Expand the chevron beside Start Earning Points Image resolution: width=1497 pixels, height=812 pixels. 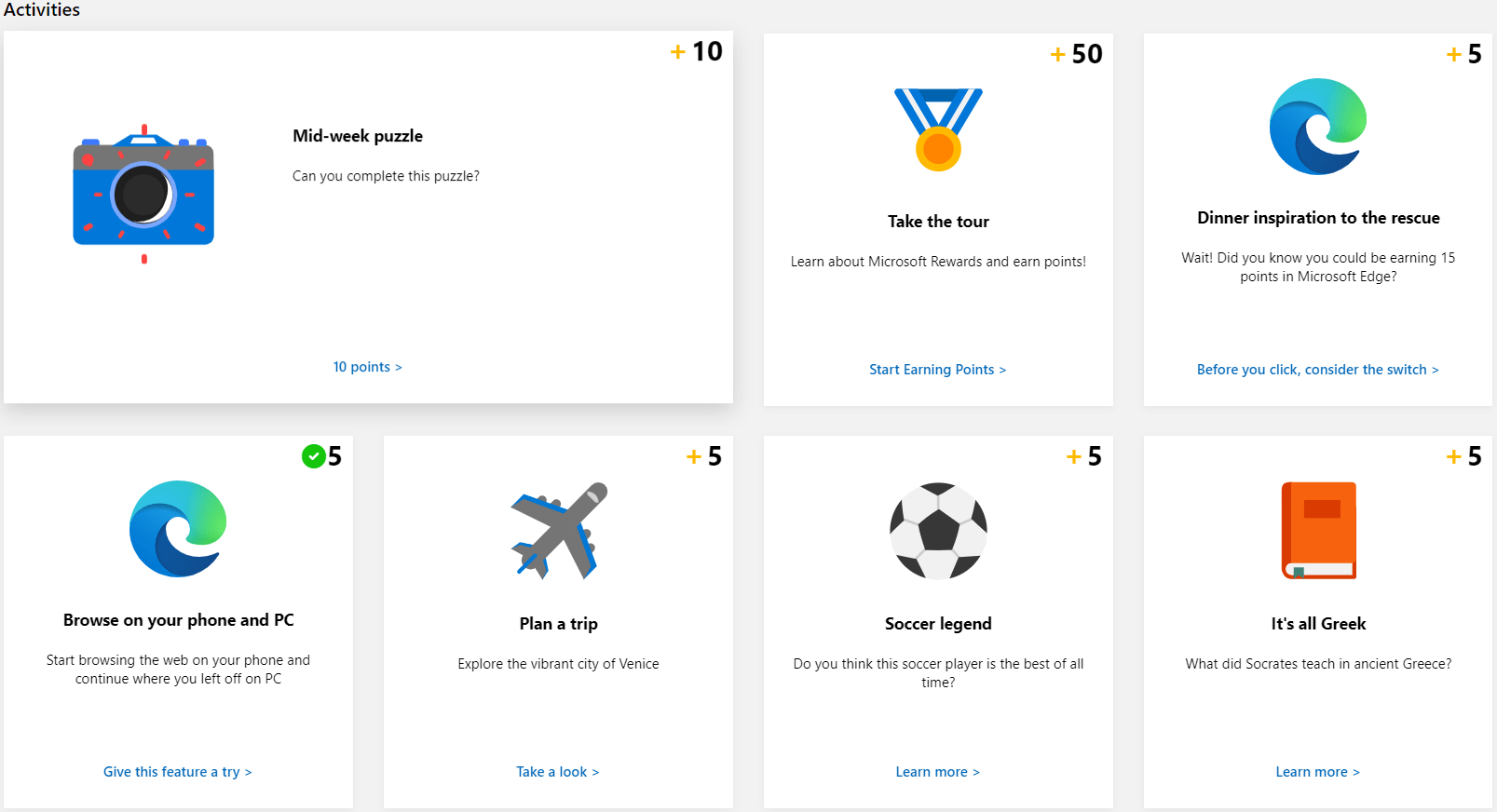point(1002,369)
